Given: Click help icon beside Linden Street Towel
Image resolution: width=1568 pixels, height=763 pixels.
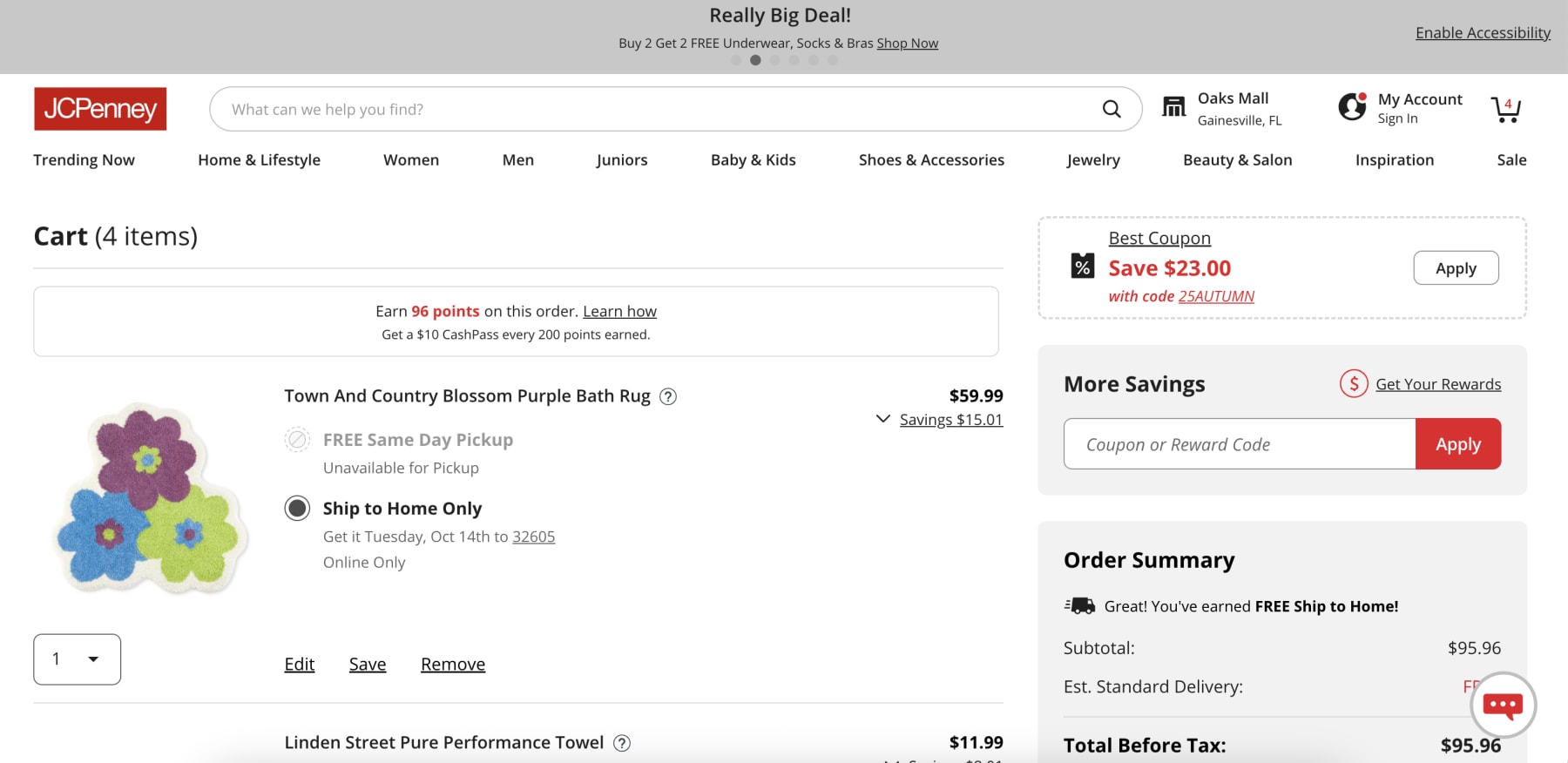Looking at the screenshot, I should pyautogui.click(x=622, y=743).
